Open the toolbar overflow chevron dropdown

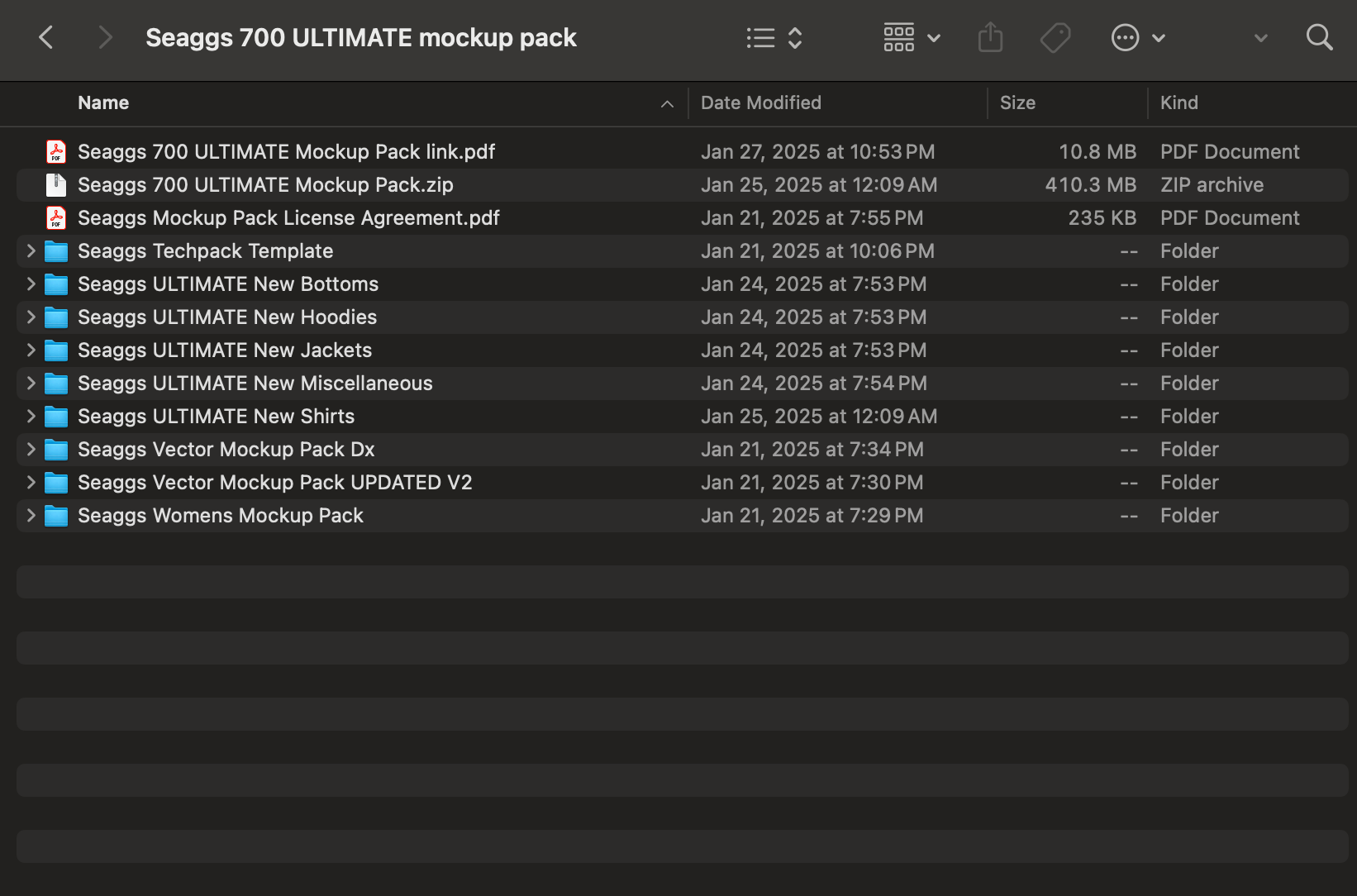(x=1260, y=37)
